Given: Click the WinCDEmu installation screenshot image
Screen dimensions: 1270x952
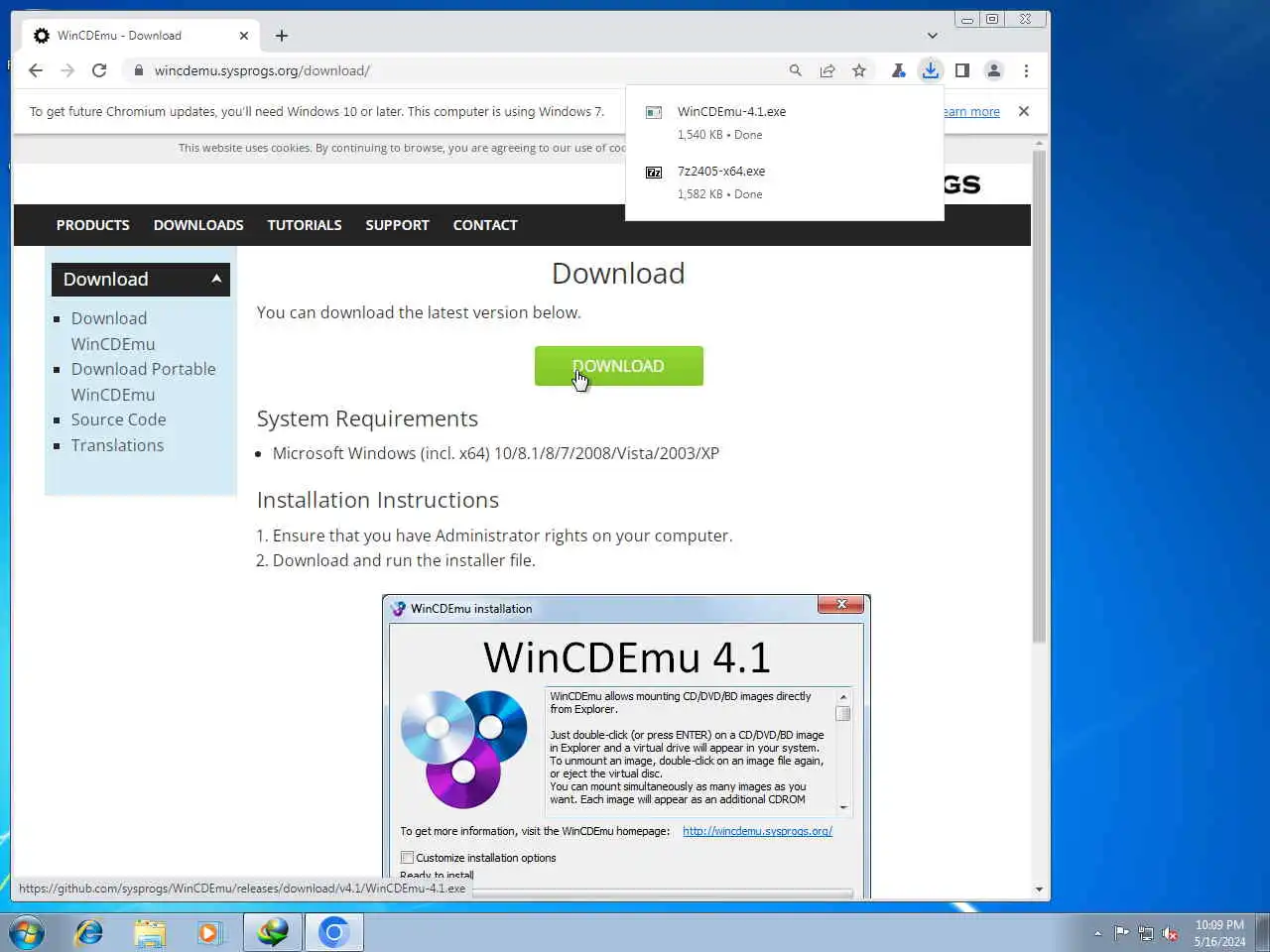Looking at the screenshot, I should [626, 746].
